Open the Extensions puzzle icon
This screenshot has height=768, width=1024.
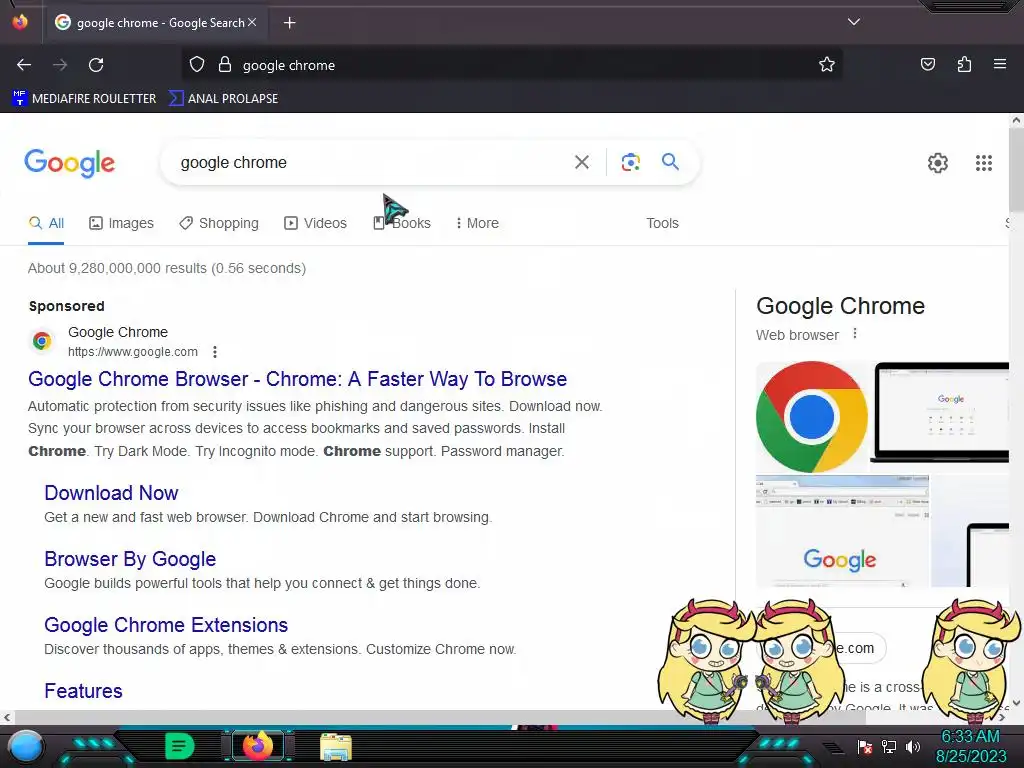point(964,65)
